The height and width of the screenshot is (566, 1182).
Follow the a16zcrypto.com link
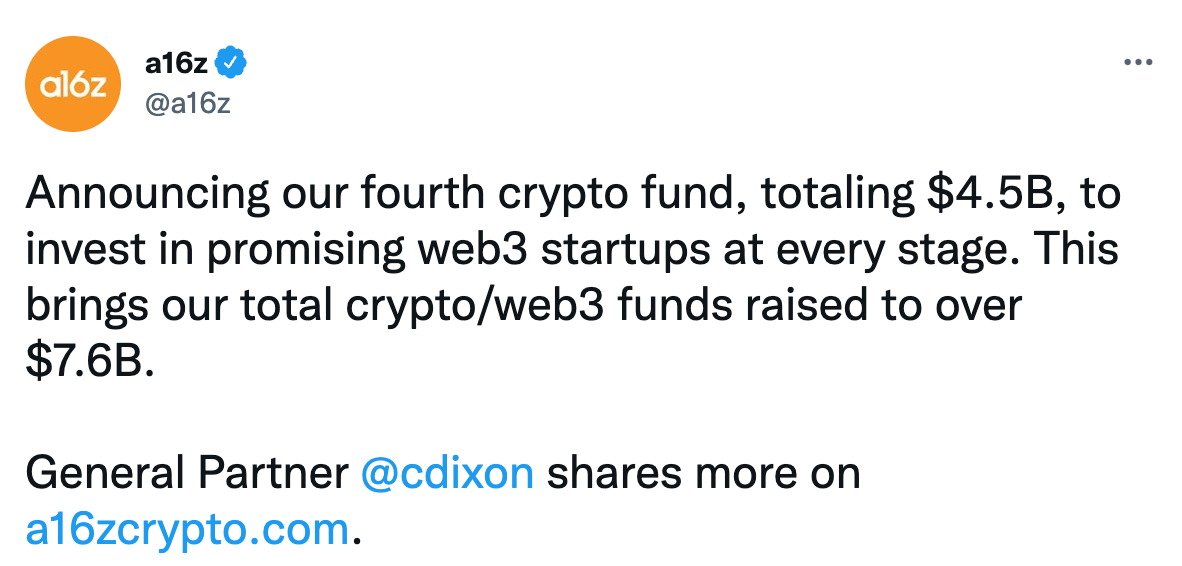tap(187, 530)
